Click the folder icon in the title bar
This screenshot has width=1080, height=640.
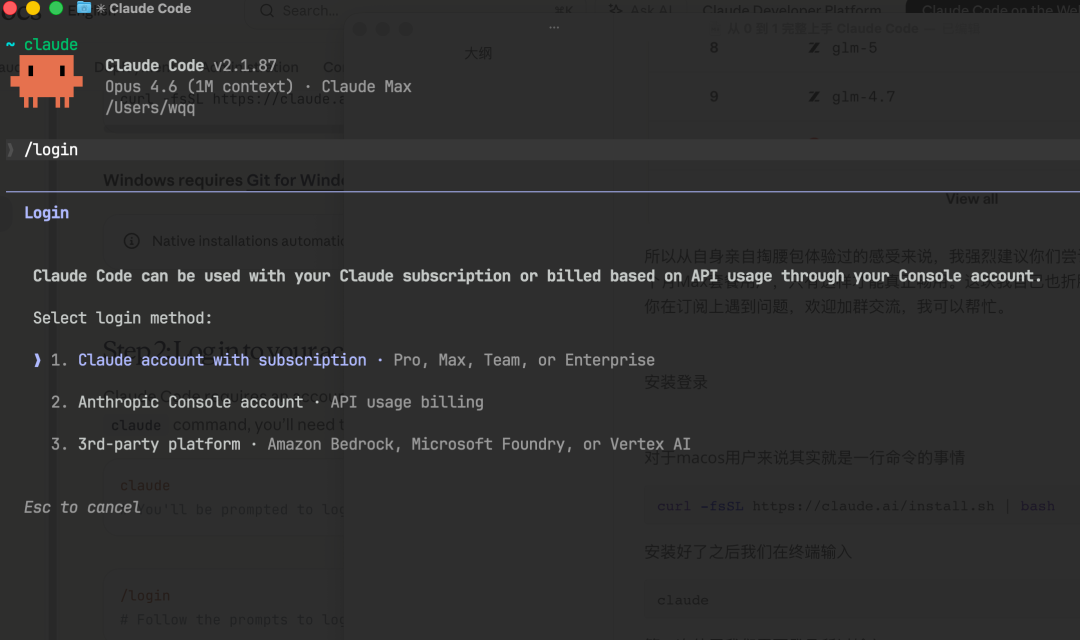click(84, 8)
